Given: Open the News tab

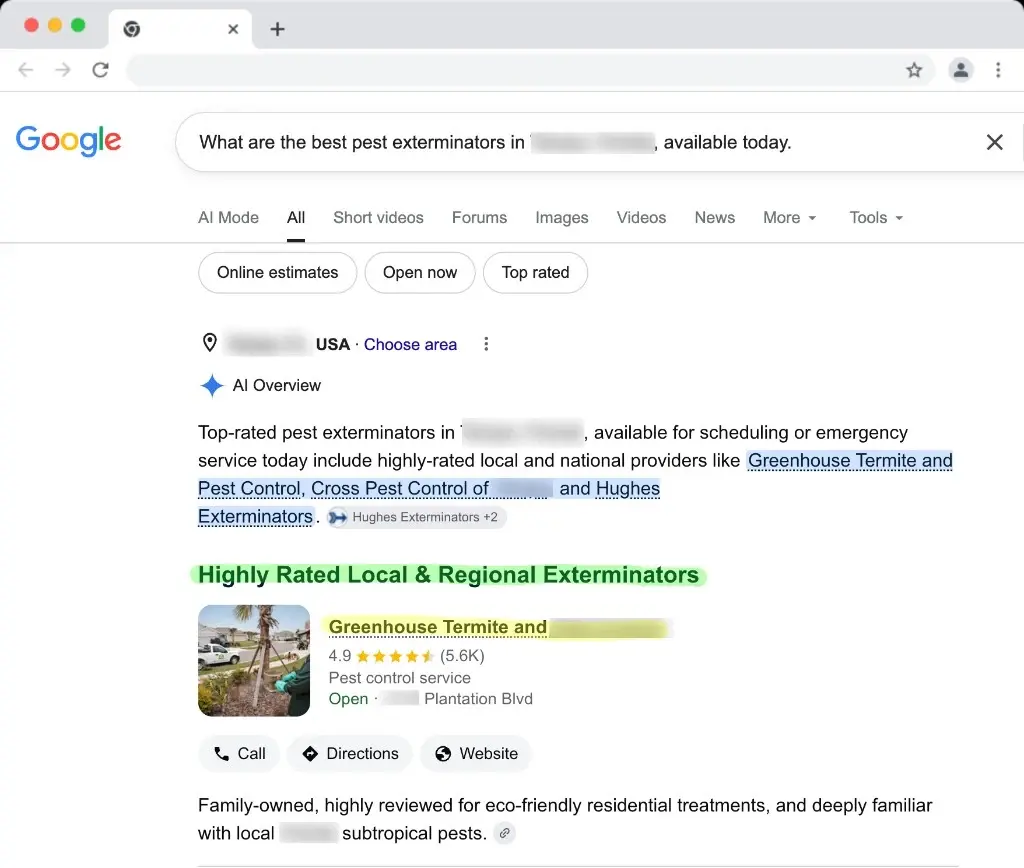Looking at the screenshot, I should click(x=714, y=217).
